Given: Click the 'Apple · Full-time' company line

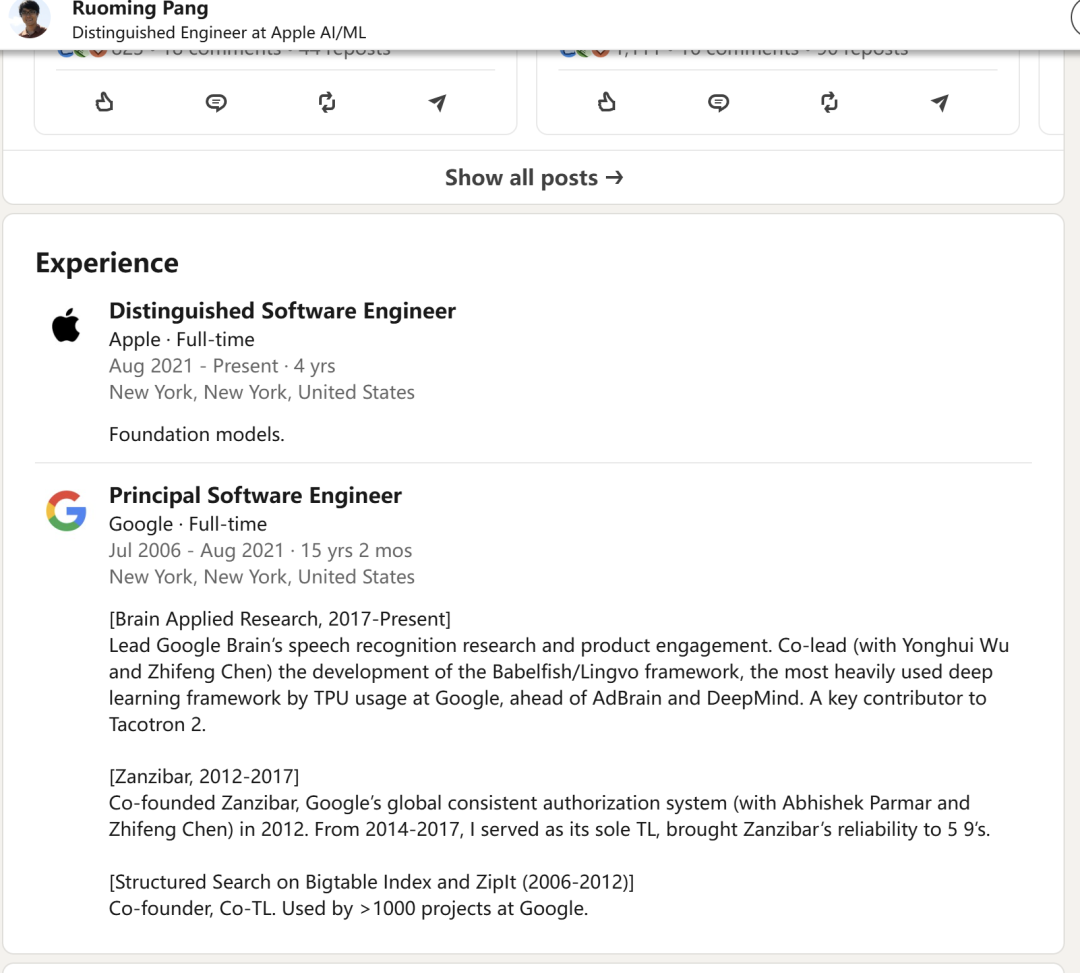Looking at the screenshot, I should point(182,340).
